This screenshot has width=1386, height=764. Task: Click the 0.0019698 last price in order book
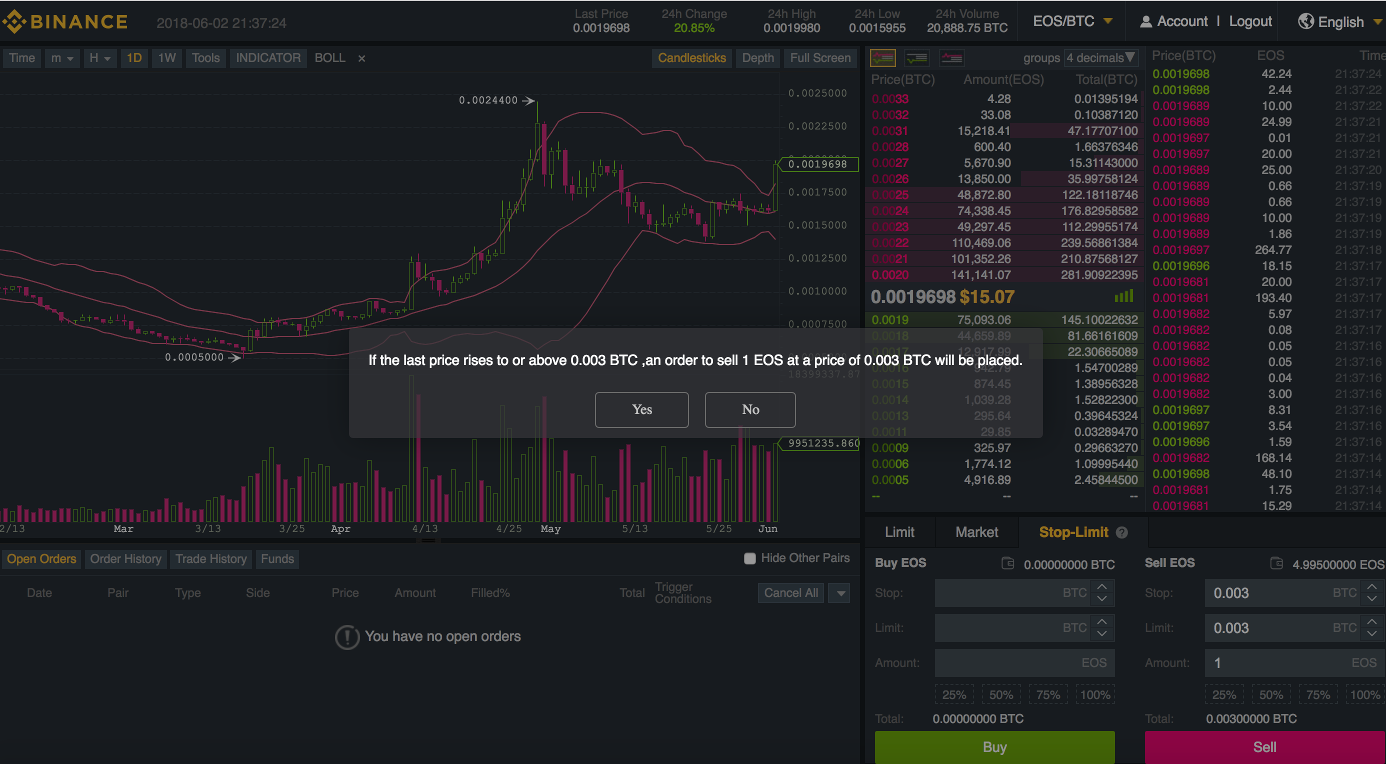click(x=913, y=297)
